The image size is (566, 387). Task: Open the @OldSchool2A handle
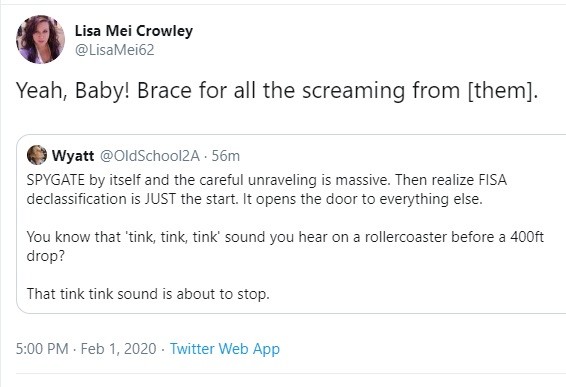coord(149,156)
